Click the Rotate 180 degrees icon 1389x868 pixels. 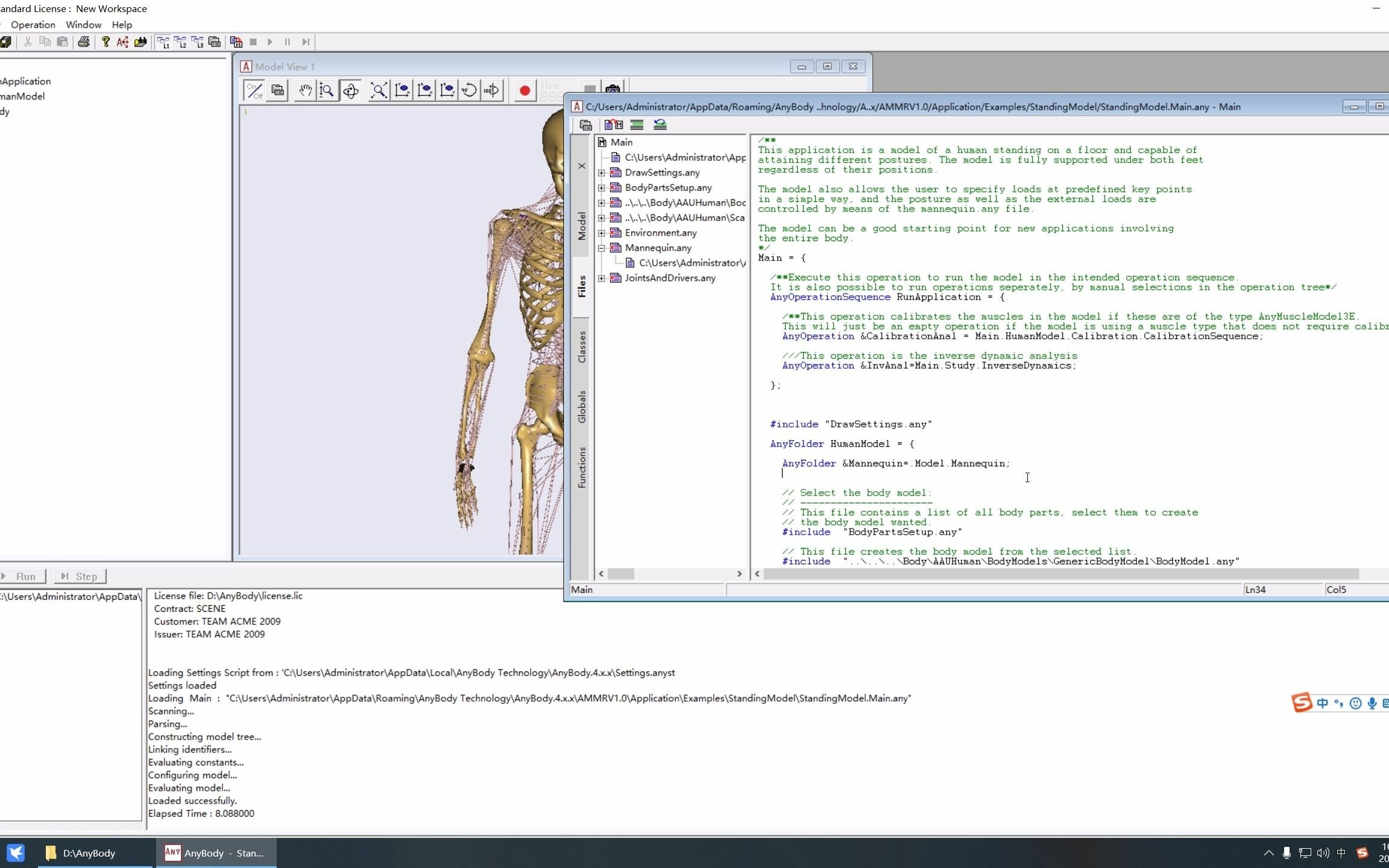(491, 90)
